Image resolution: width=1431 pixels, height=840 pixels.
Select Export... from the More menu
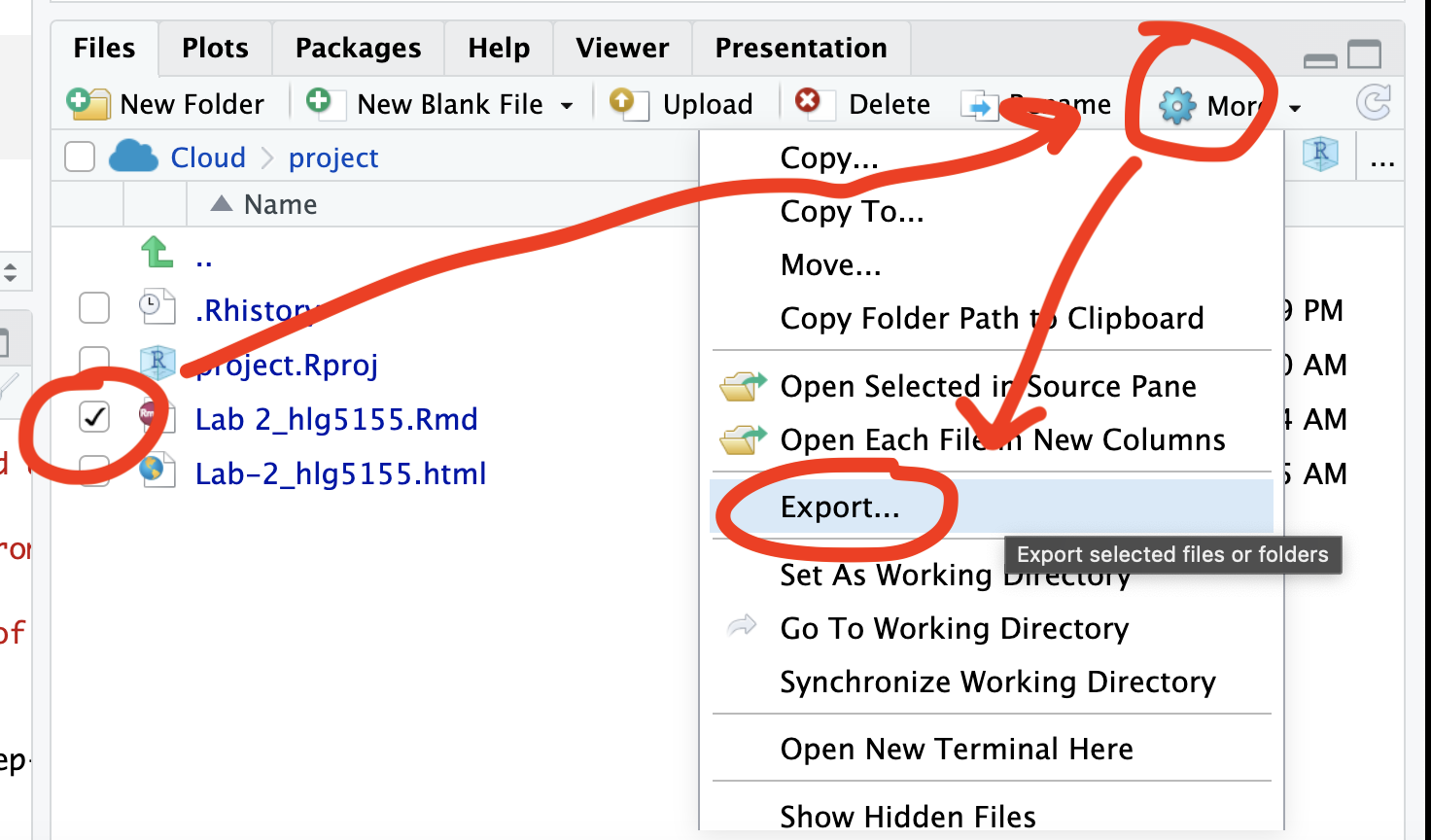[x=840, y=507]
